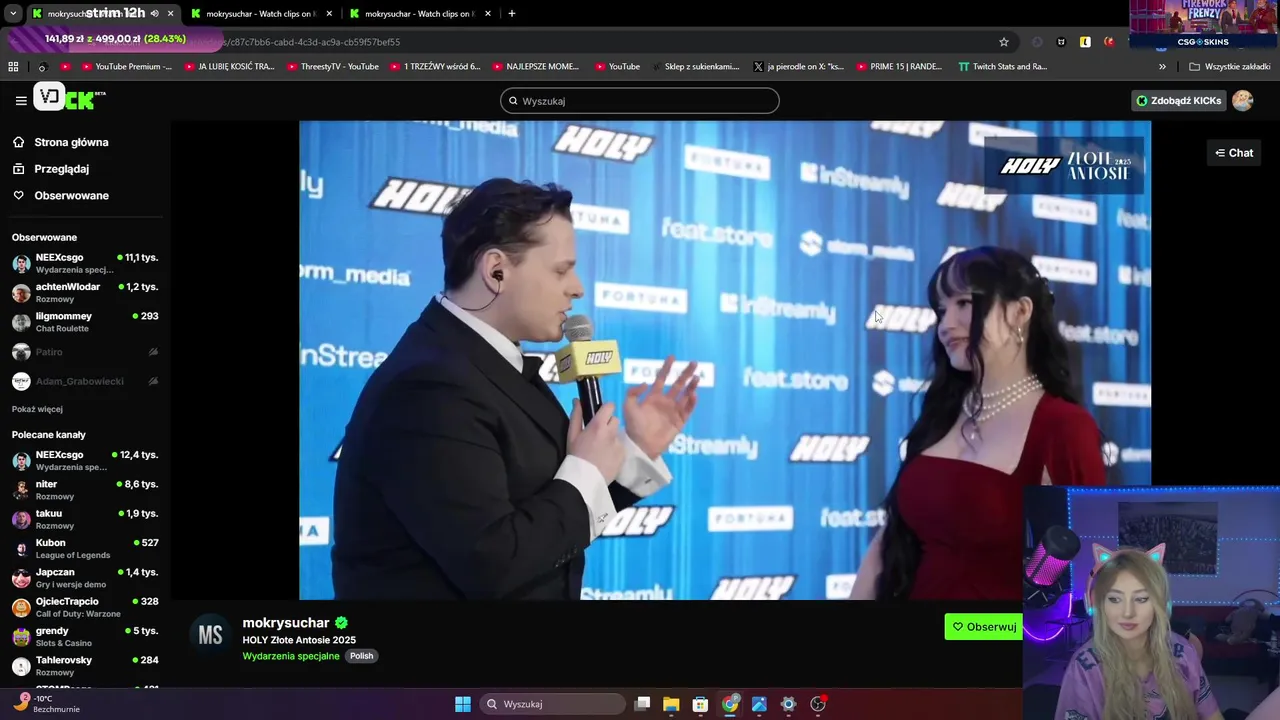Open OjciecTrapcio Call of Duty channel
Screen dimensions: 1280x720
[85, 607]
